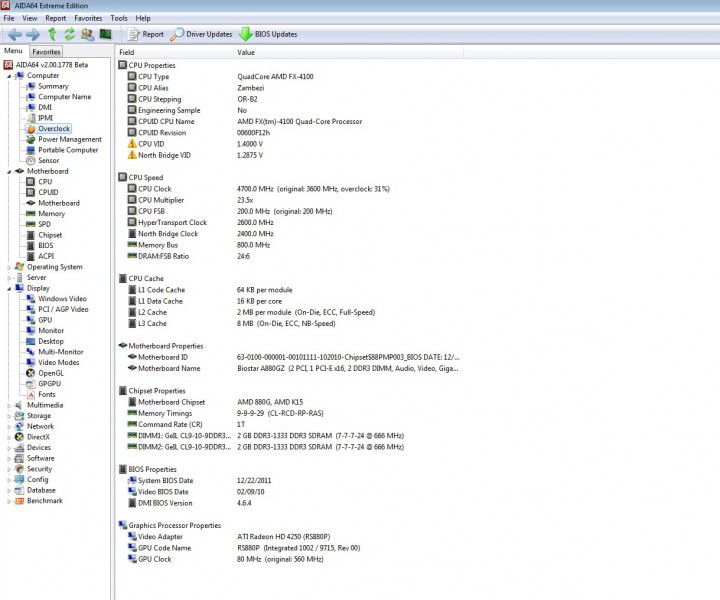Open Portable Computer in the tree

coord(68,150)
